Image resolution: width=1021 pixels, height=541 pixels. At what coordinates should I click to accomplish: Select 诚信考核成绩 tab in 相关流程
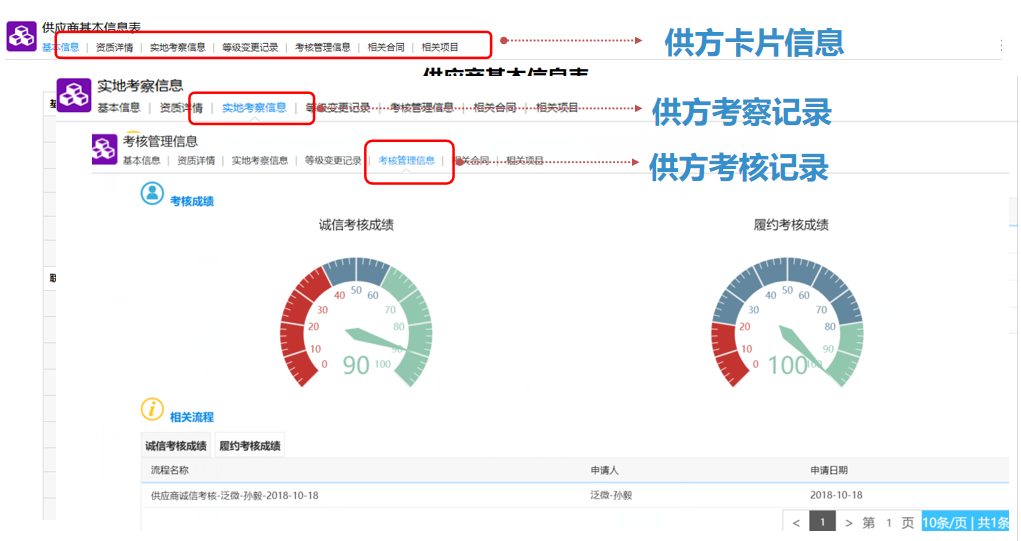click(x=176, y=446)
